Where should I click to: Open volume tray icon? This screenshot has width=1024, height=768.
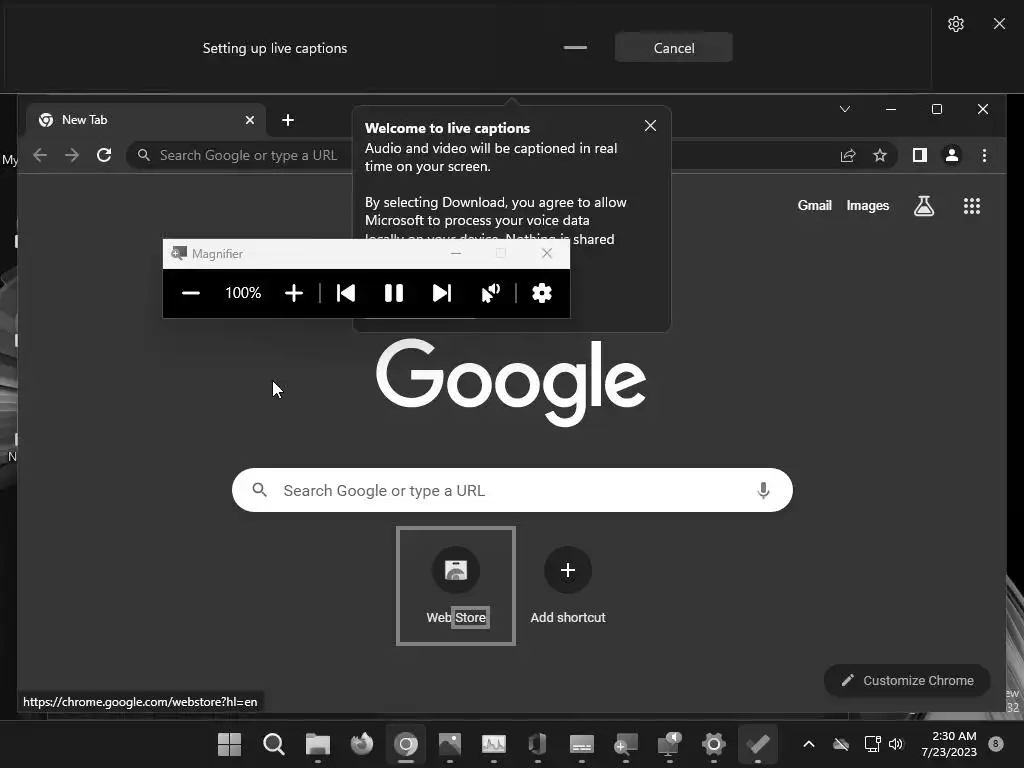895,744
